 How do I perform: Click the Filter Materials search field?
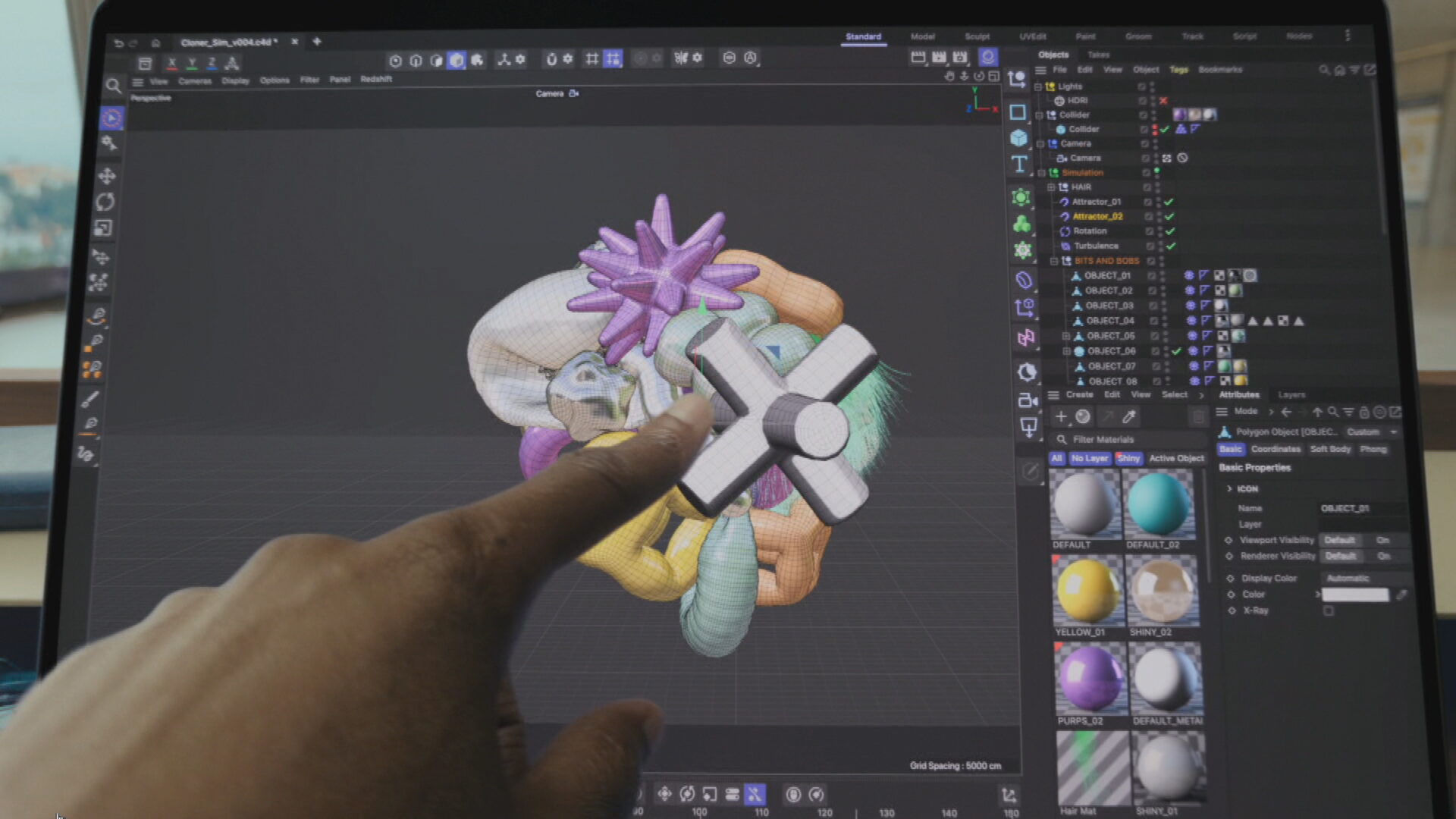coord(1128,439)
